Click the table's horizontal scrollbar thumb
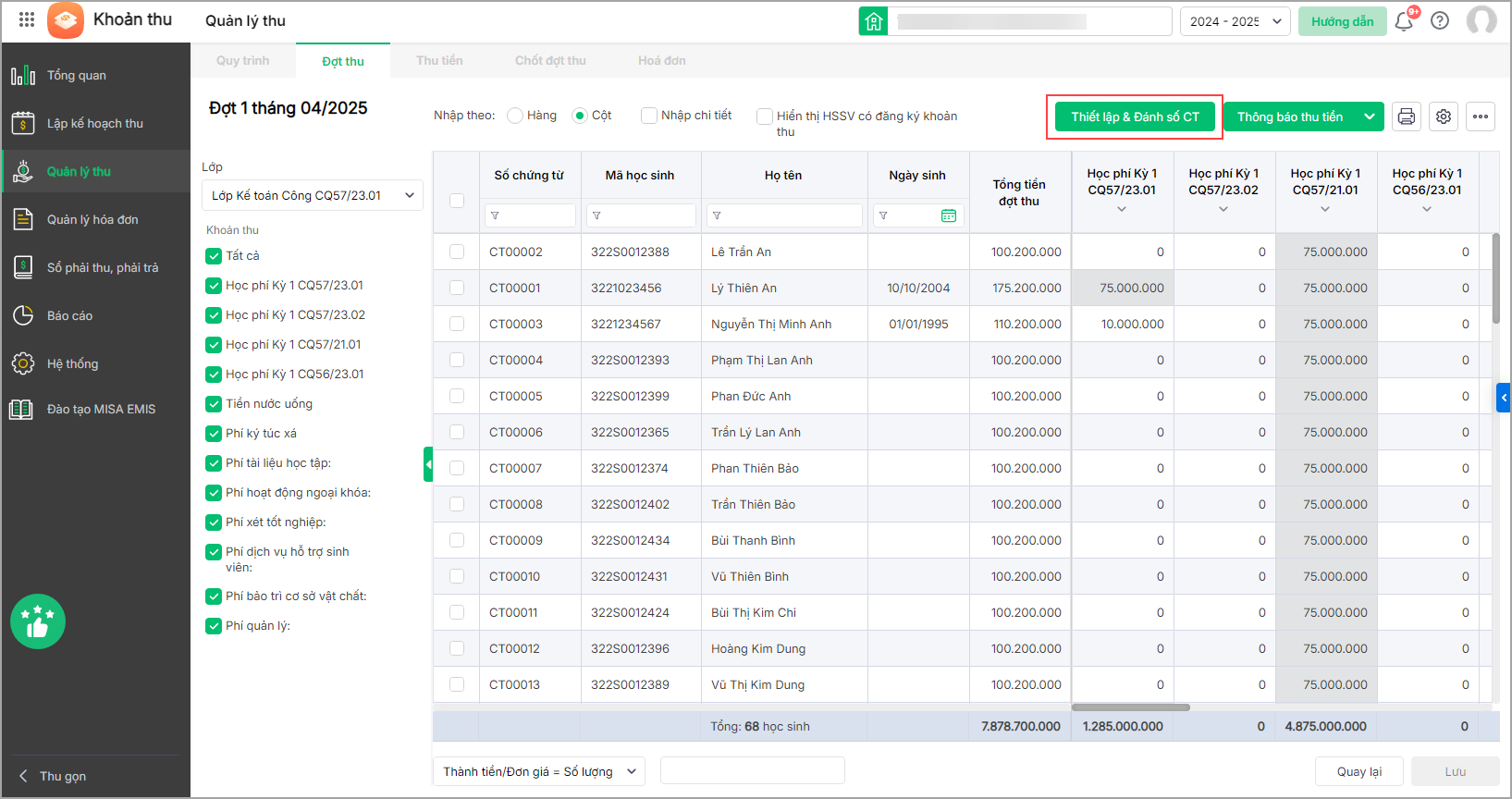 pos(1131,707)
